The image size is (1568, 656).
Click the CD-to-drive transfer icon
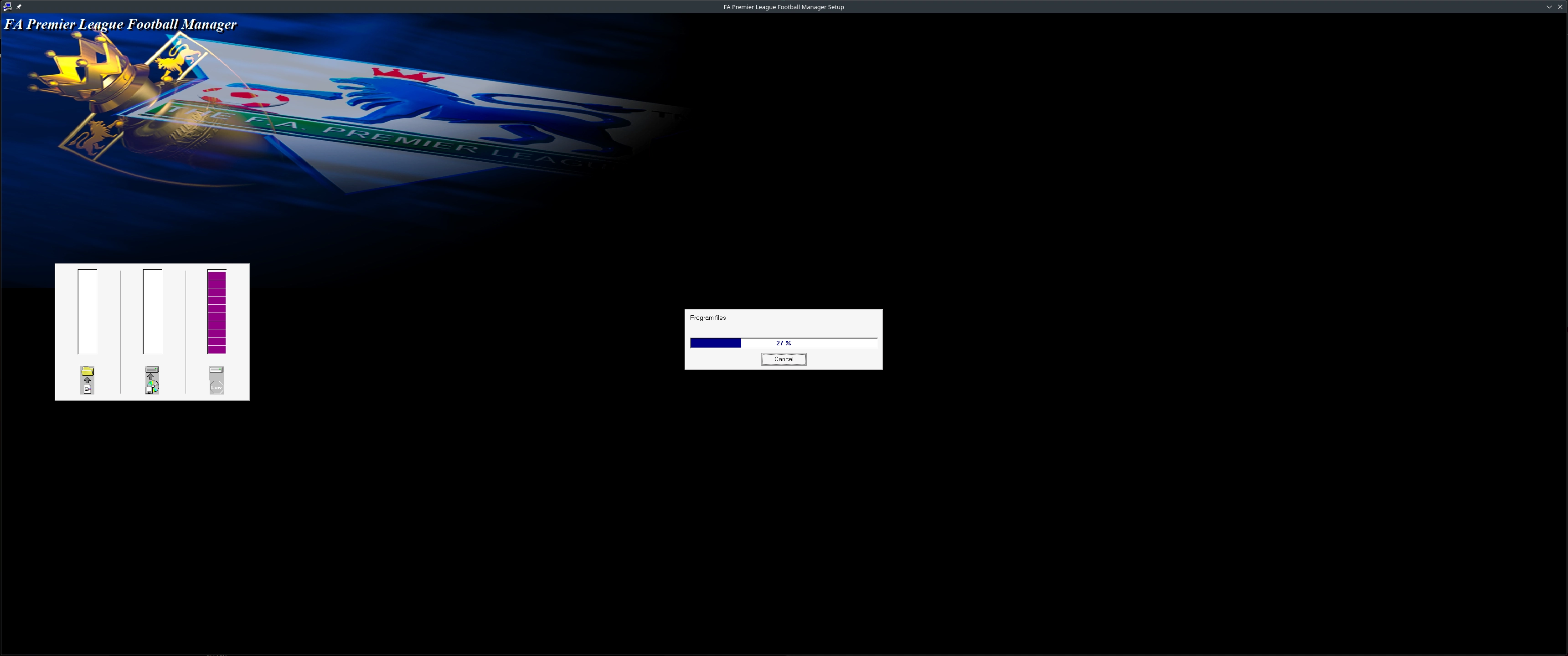point(152,380)
